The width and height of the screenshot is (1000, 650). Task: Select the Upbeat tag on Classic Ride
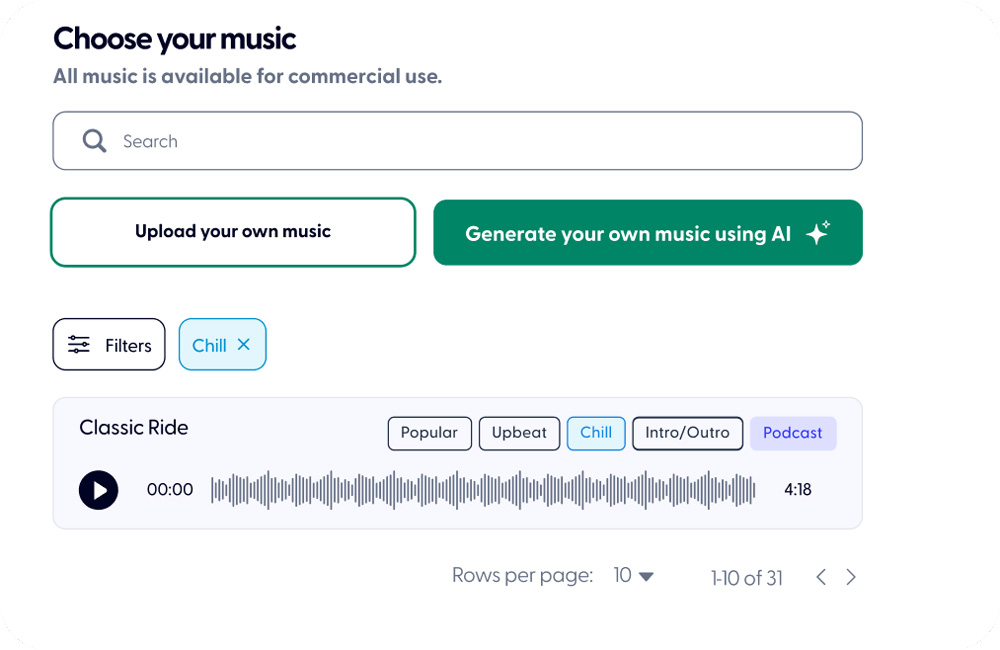coord(519,433)
